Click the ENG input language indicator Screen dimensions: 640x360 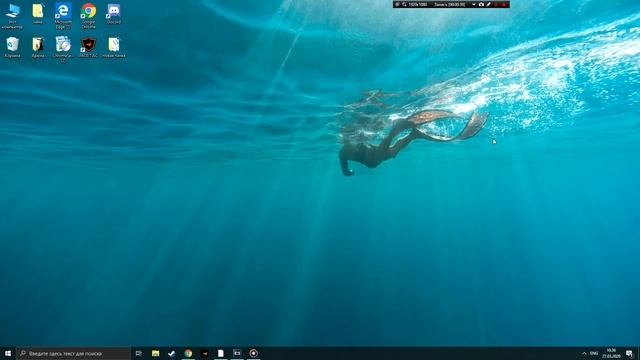pyautogui.click(x=594, y=353)
